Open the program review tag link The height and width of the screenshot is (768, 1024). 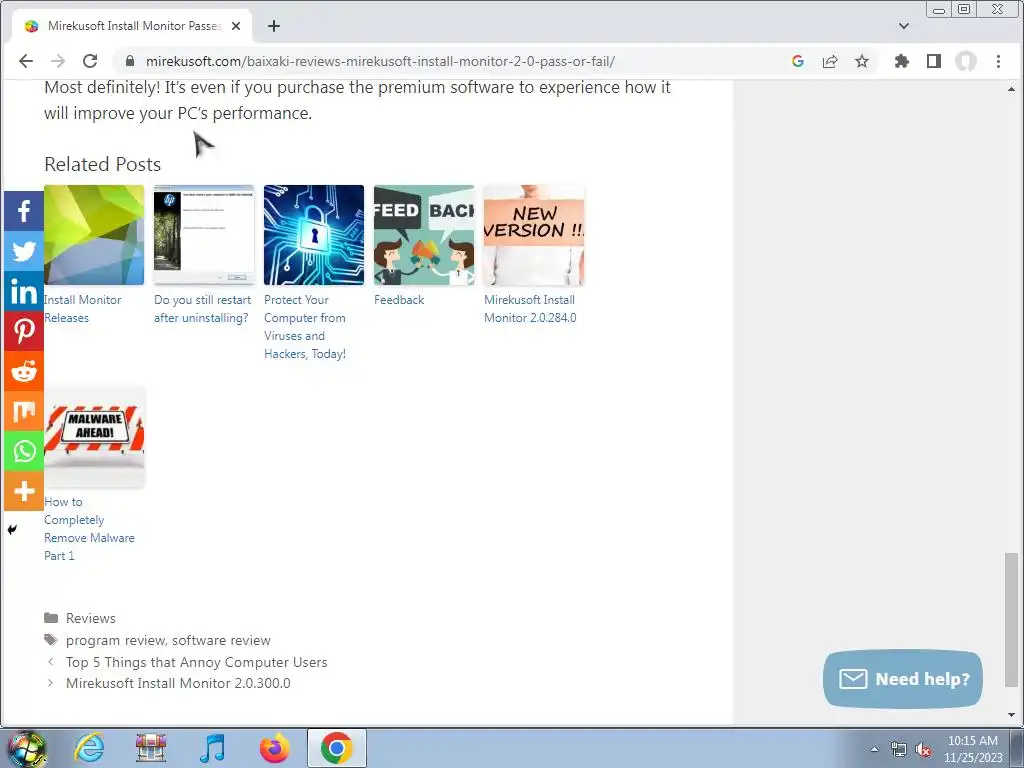115,640
